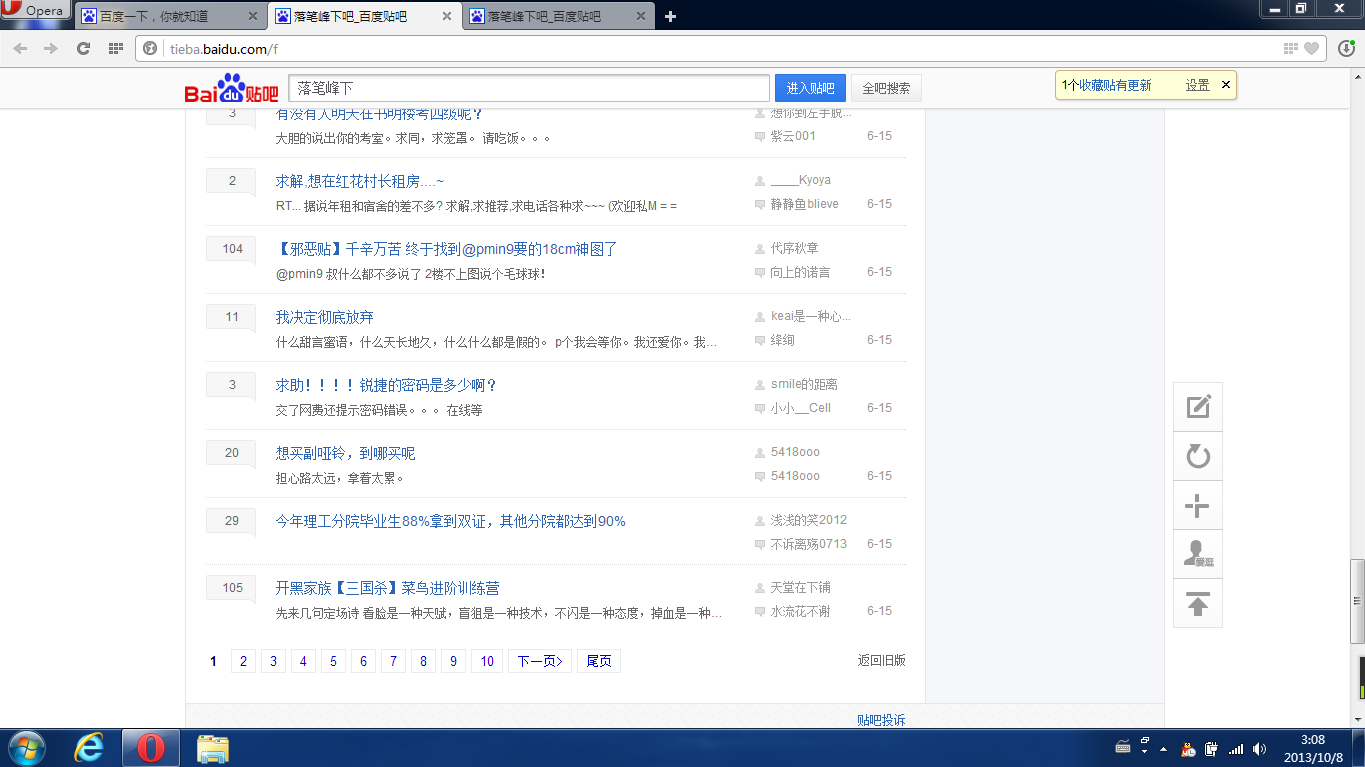Go forward with browser forward arrow
1365x767 pixels.
(51, 48)
